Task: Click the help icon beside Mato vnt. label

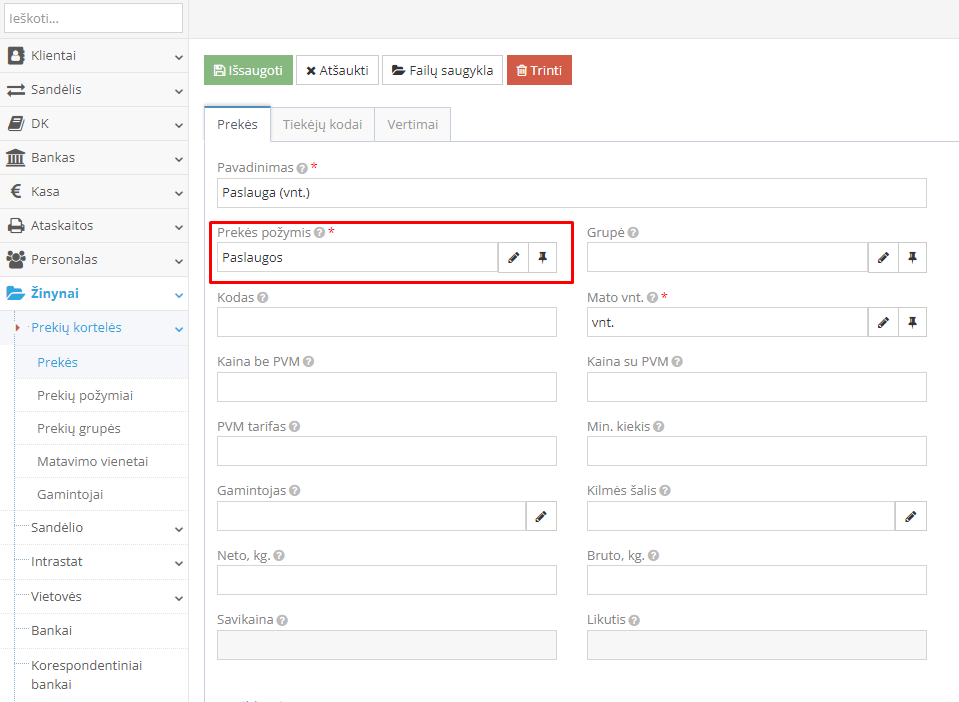Action: [653, 298]
